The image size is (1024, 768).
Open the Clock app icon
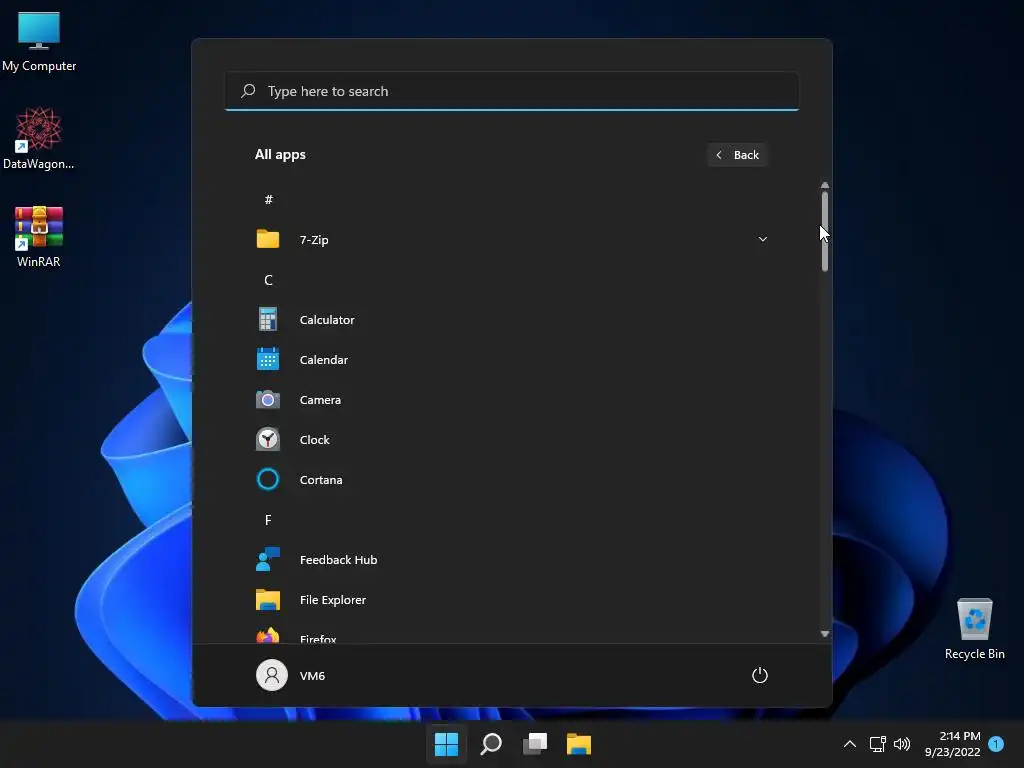point(268,440)
